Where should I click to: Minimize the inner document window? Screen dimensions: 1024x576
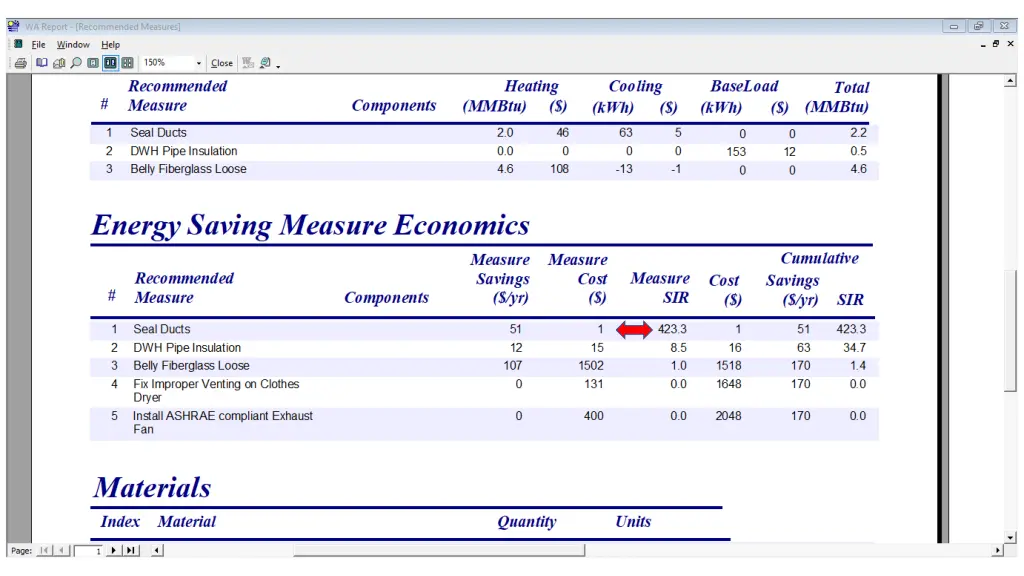click(x=983, y=44)
